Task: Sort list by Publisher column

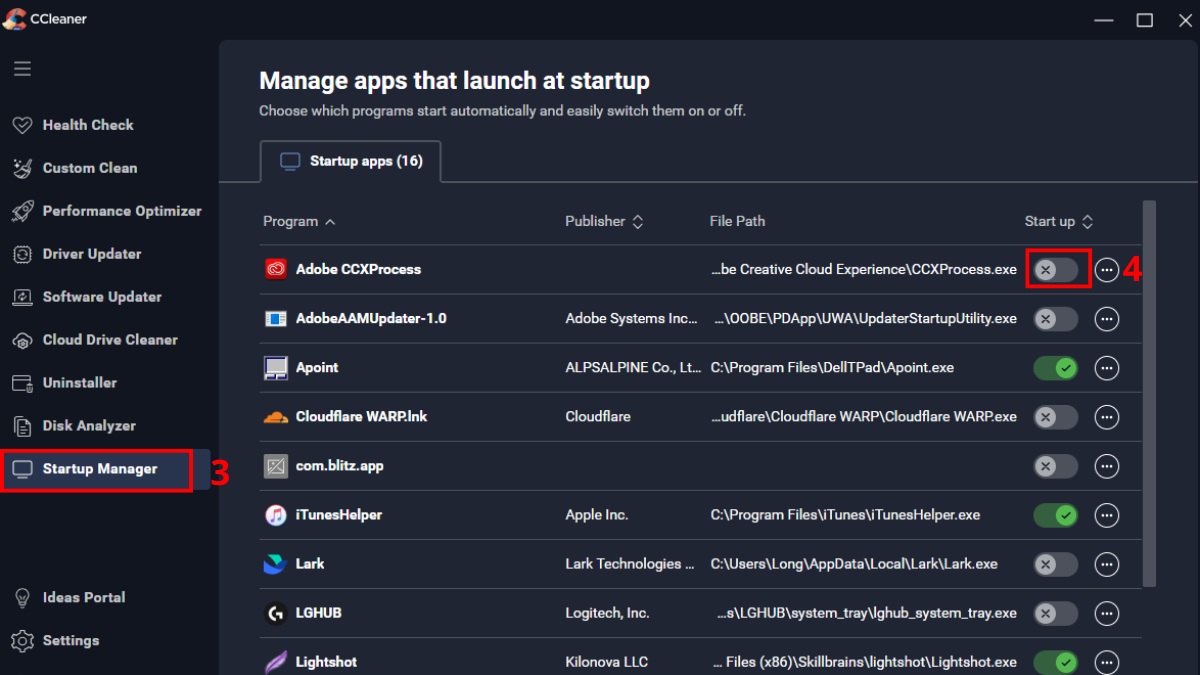Action: click(x=604, y=221)
